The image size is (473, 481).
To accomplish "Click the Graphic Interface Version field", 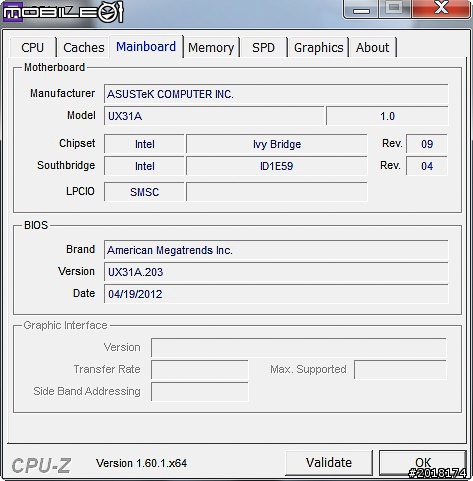I will click(299, 348).
